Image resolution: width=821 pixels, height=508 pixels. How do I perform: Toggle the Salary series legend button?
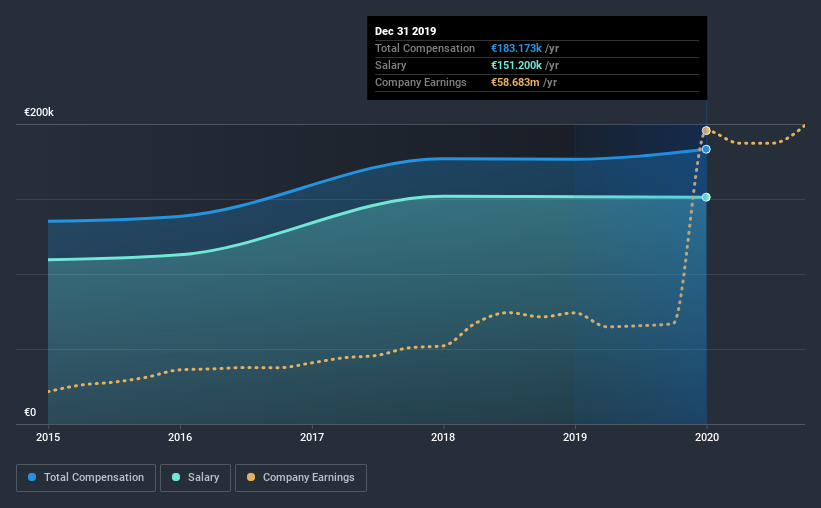[195, 478]
